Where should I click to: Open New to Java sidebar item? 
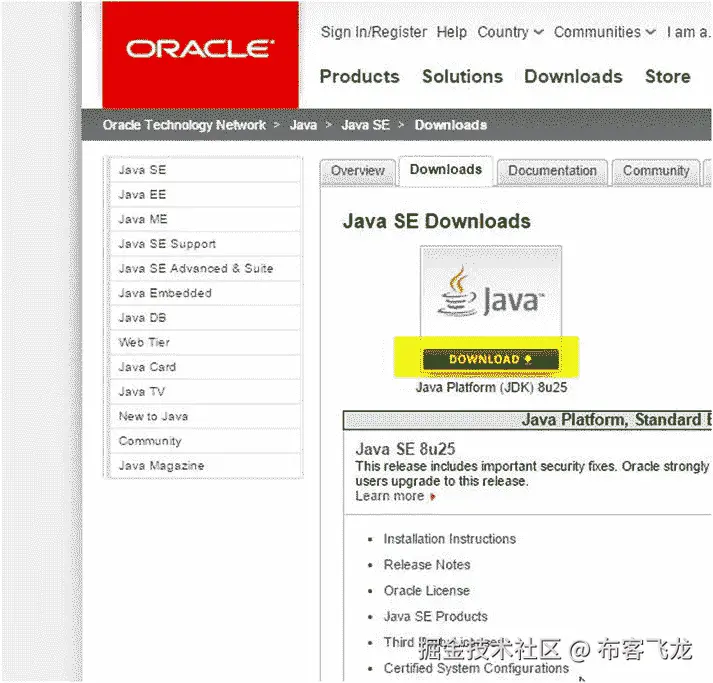point(205,416)
